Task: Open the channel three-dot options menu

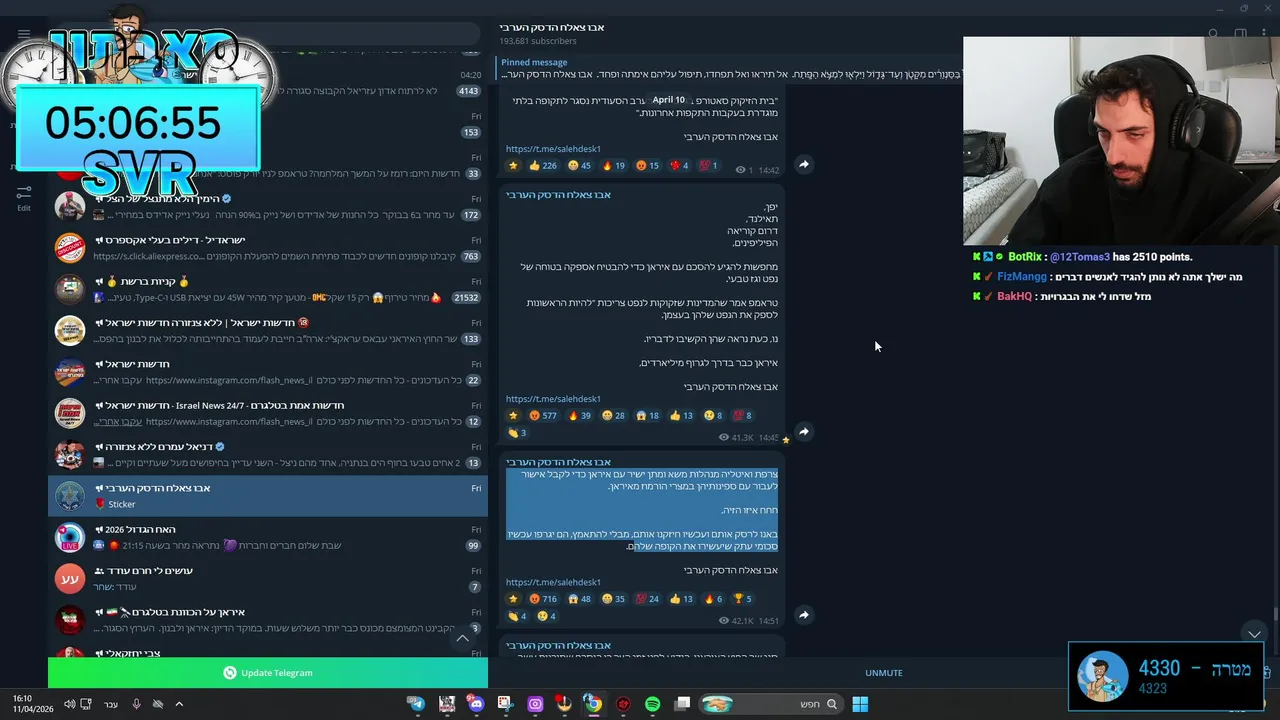Action: (1265, 34)
